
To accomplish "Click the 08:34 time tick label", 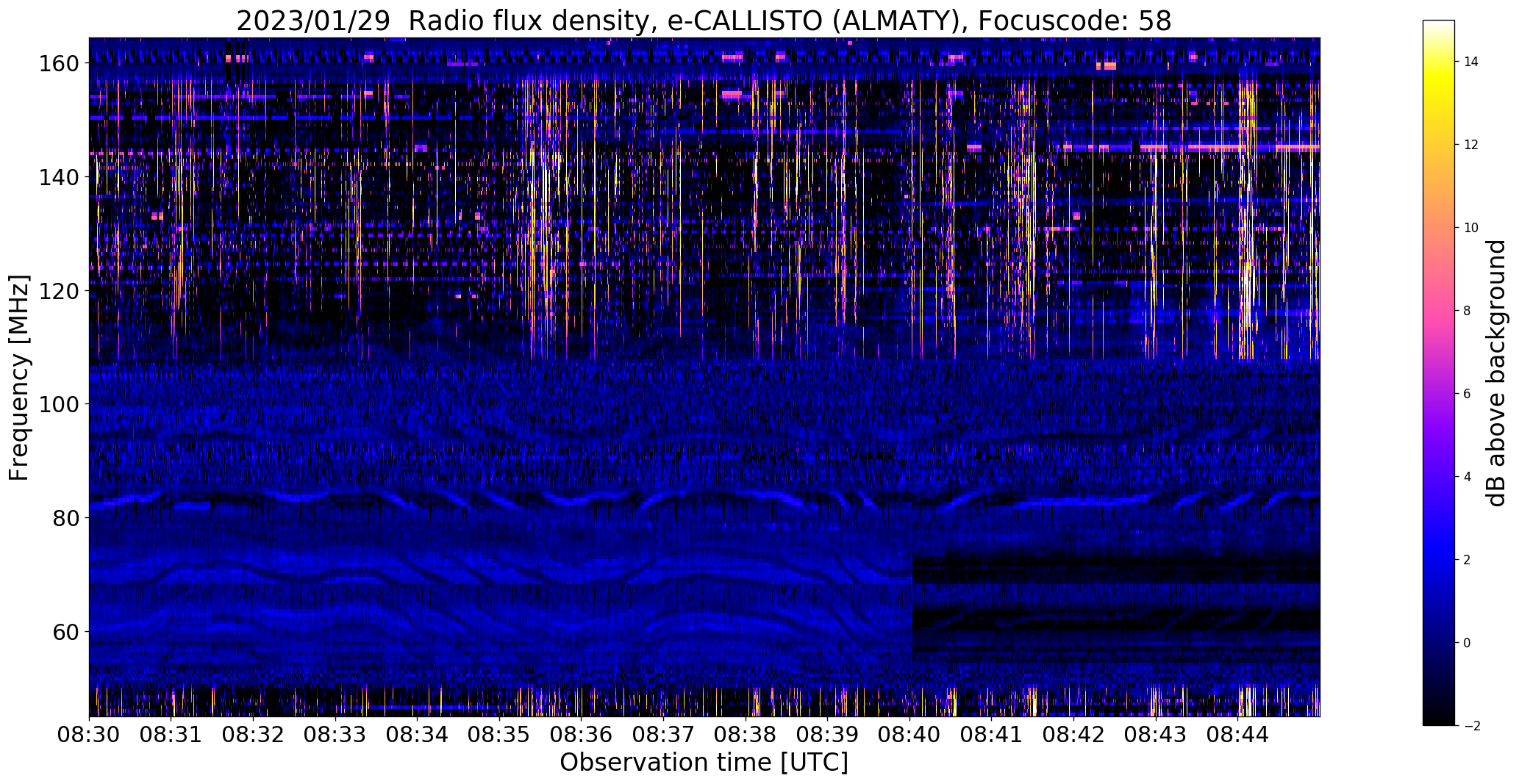I will point(417,734).
